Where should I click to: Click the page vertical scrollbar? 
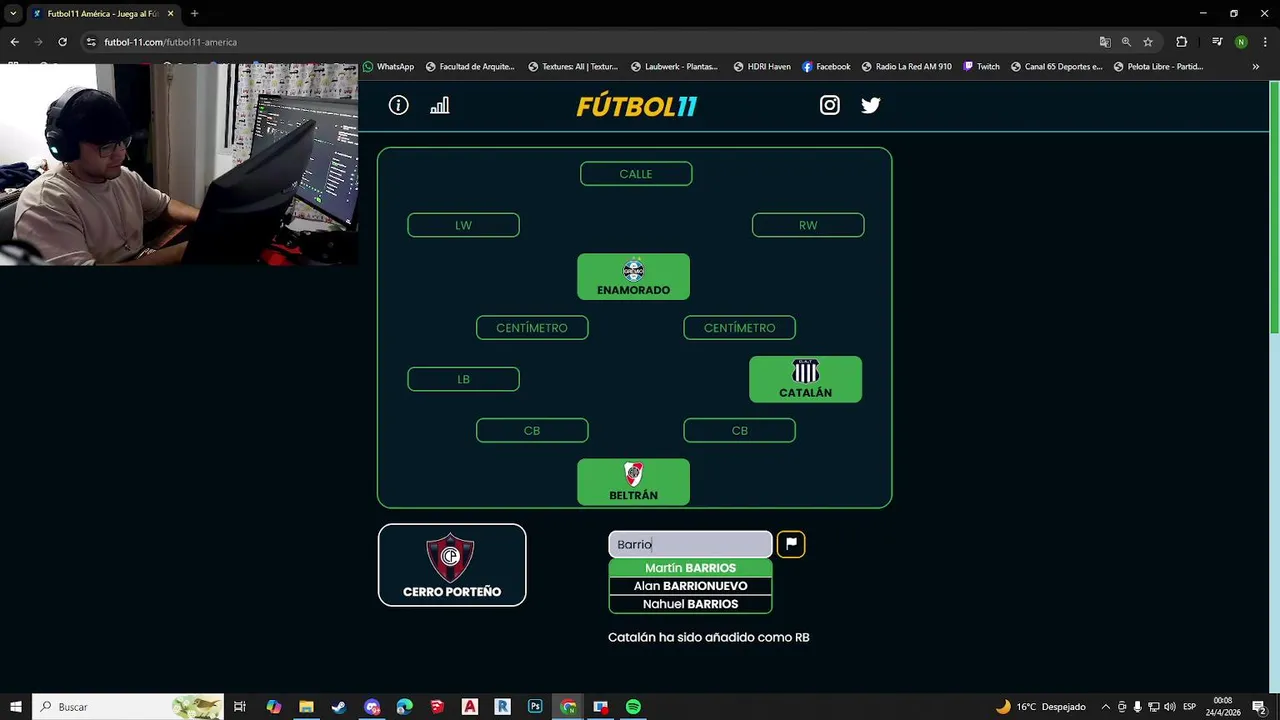[x=1274, y=210]
